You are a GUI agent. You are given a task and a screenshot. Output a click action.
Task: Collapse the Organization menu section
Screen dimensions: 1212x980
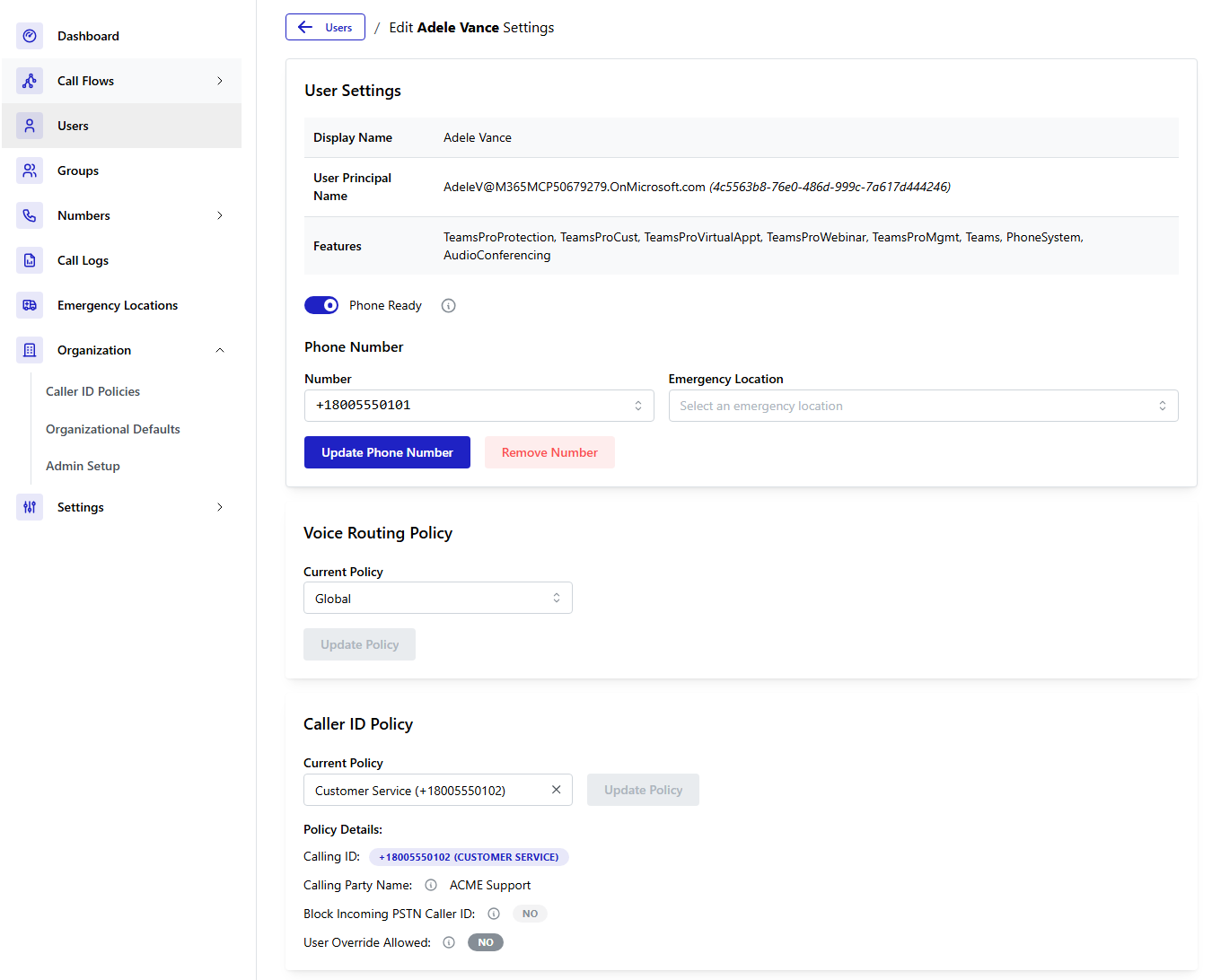[x=220, y=350]
